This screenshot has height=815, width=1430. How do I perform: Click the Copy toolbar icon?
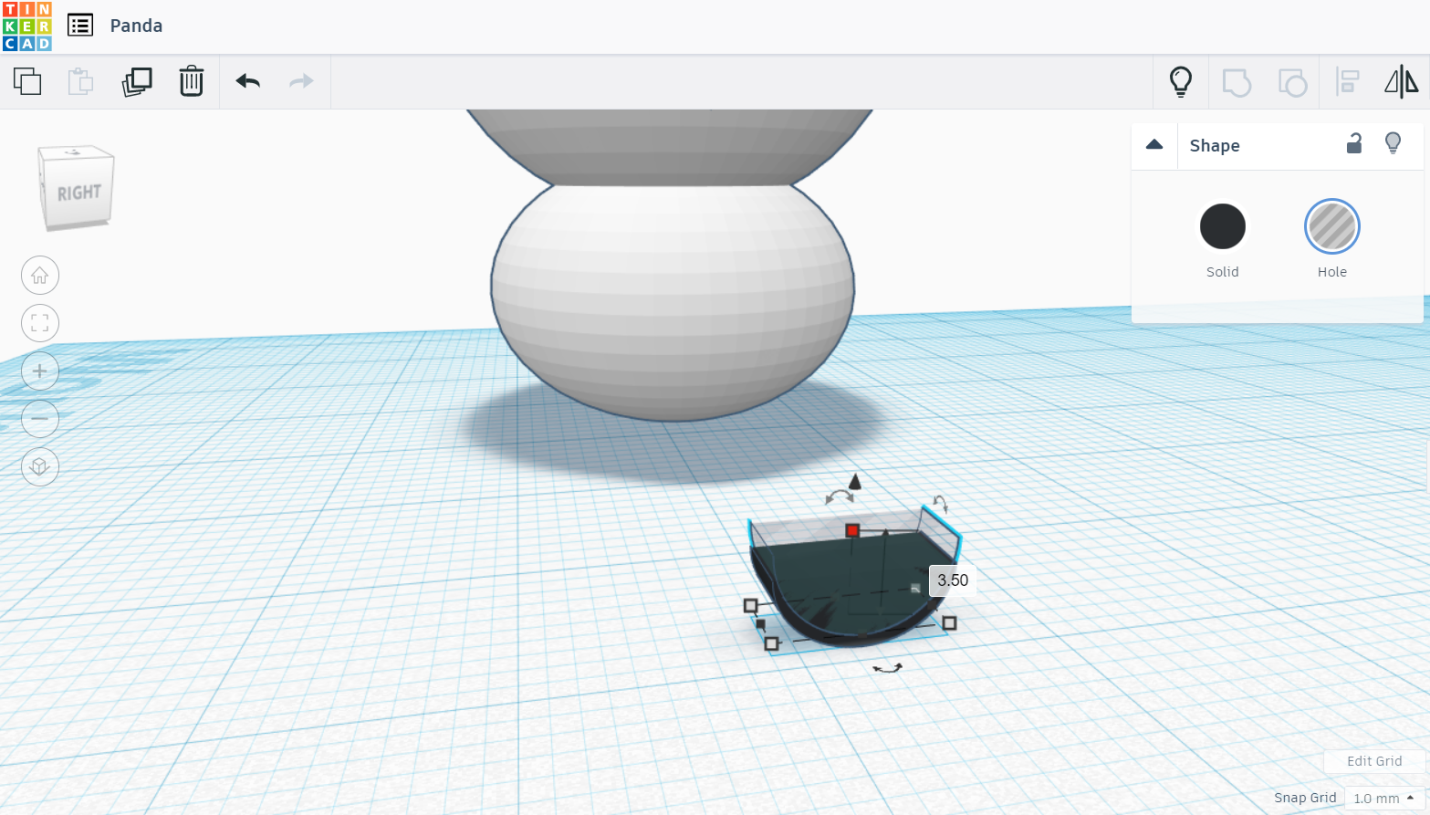tap(28, 81)
